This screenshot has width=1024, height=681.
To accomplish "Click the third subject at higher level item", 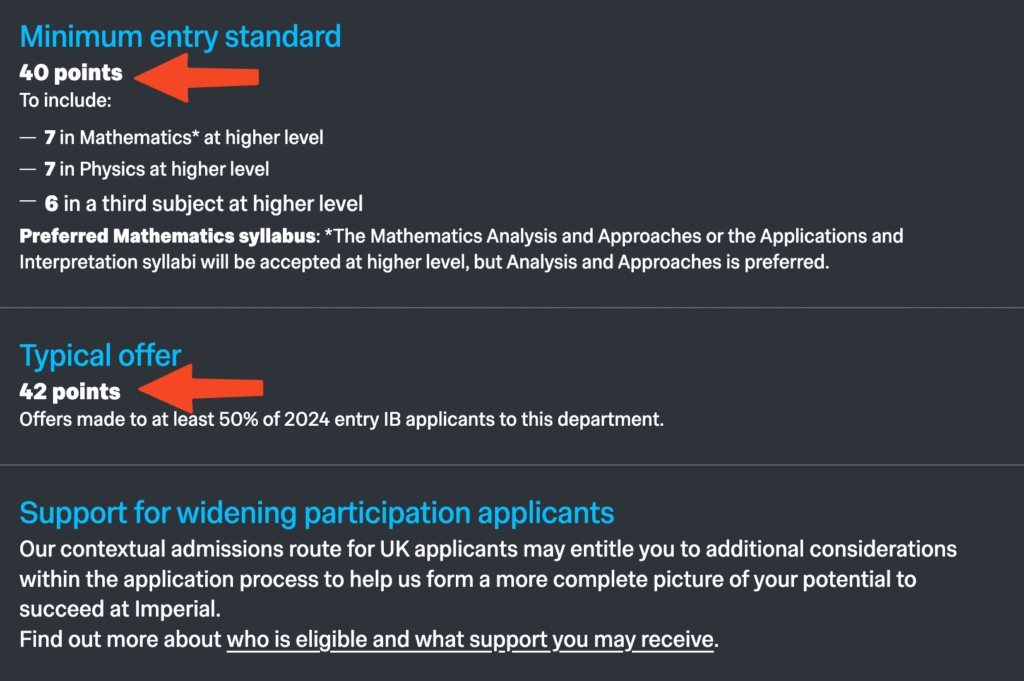I will pyautogui.click(x=203, y=204).
